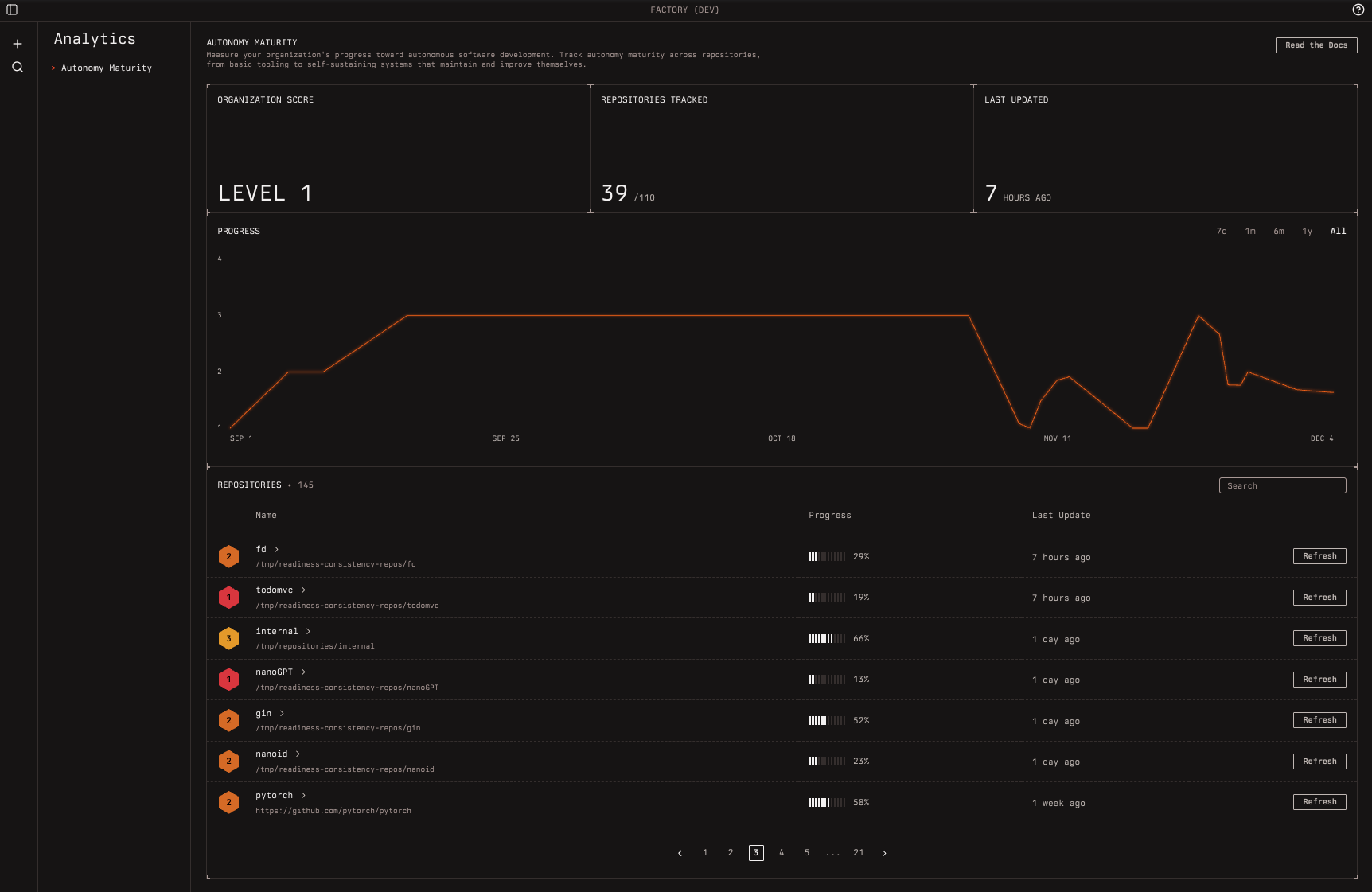
Task: Refresh the nanoGPT repository
Action: pyautogui.click(x=1319, y=680)
